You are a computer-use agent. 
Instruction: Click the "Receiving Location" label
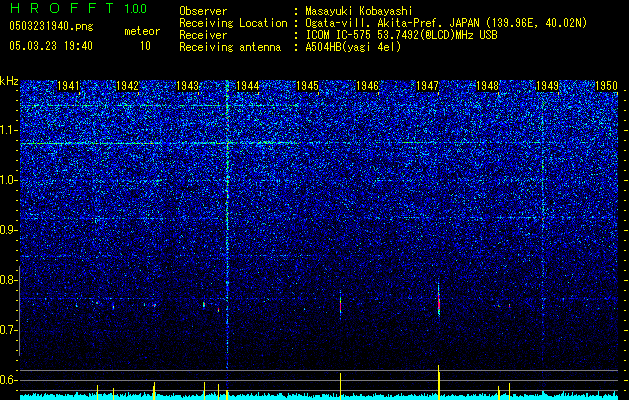tap(233, 23)
